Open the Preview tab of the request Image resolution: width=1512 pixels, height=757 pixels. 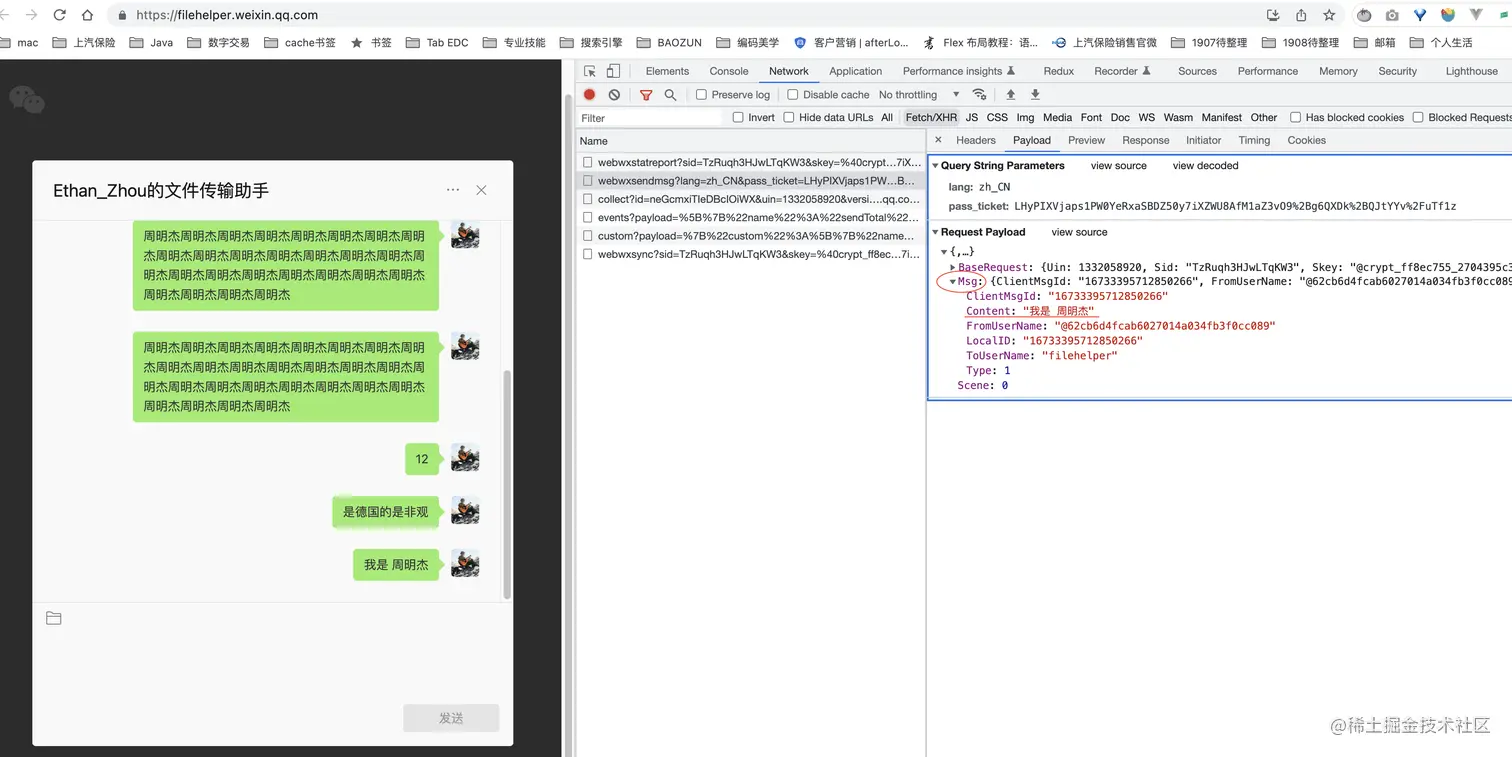click(1086, 140)
